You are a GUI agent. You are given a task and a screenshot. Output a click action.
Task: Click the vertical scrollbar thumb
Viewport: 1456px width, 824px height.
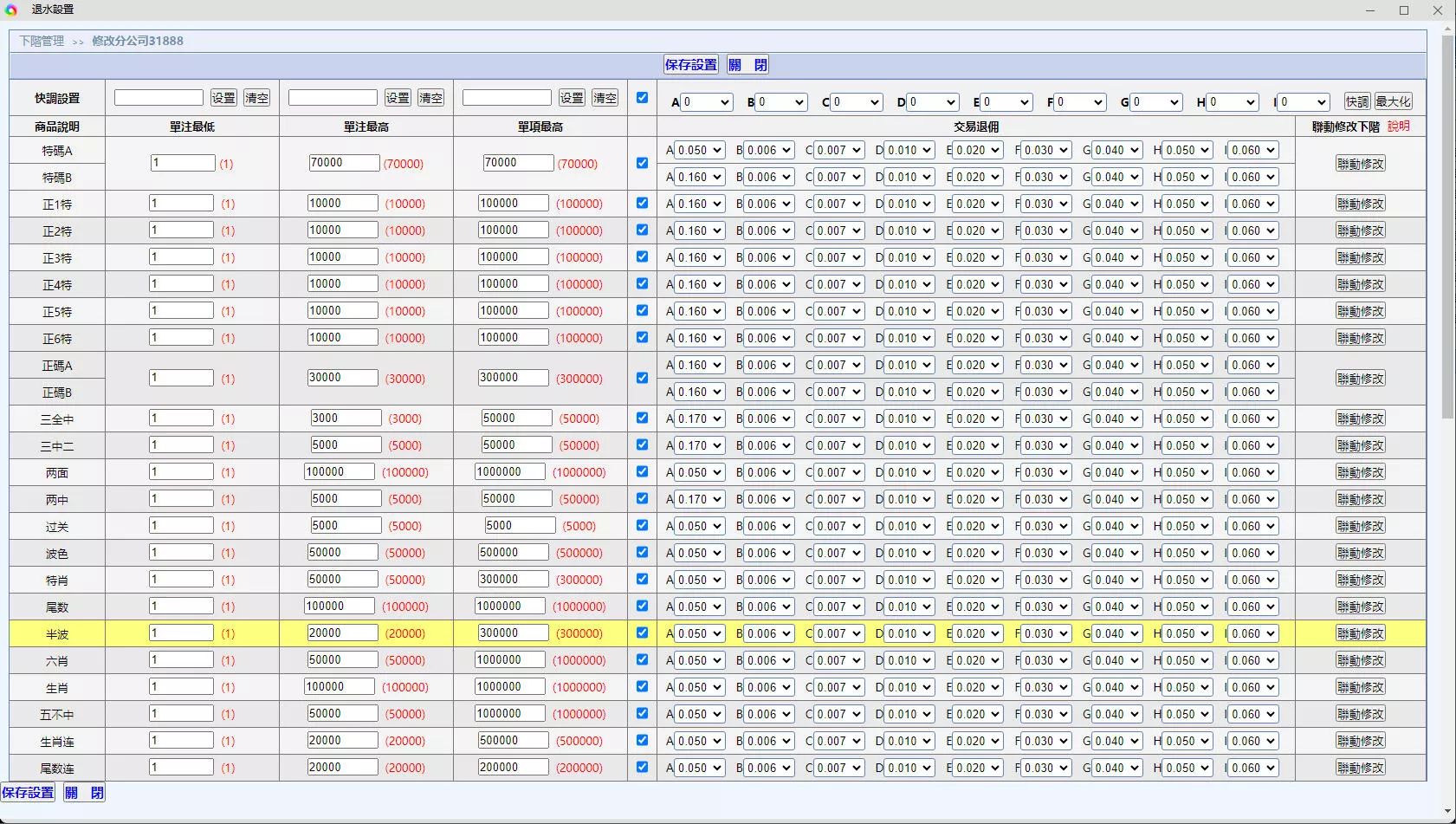coord(1448,225)
